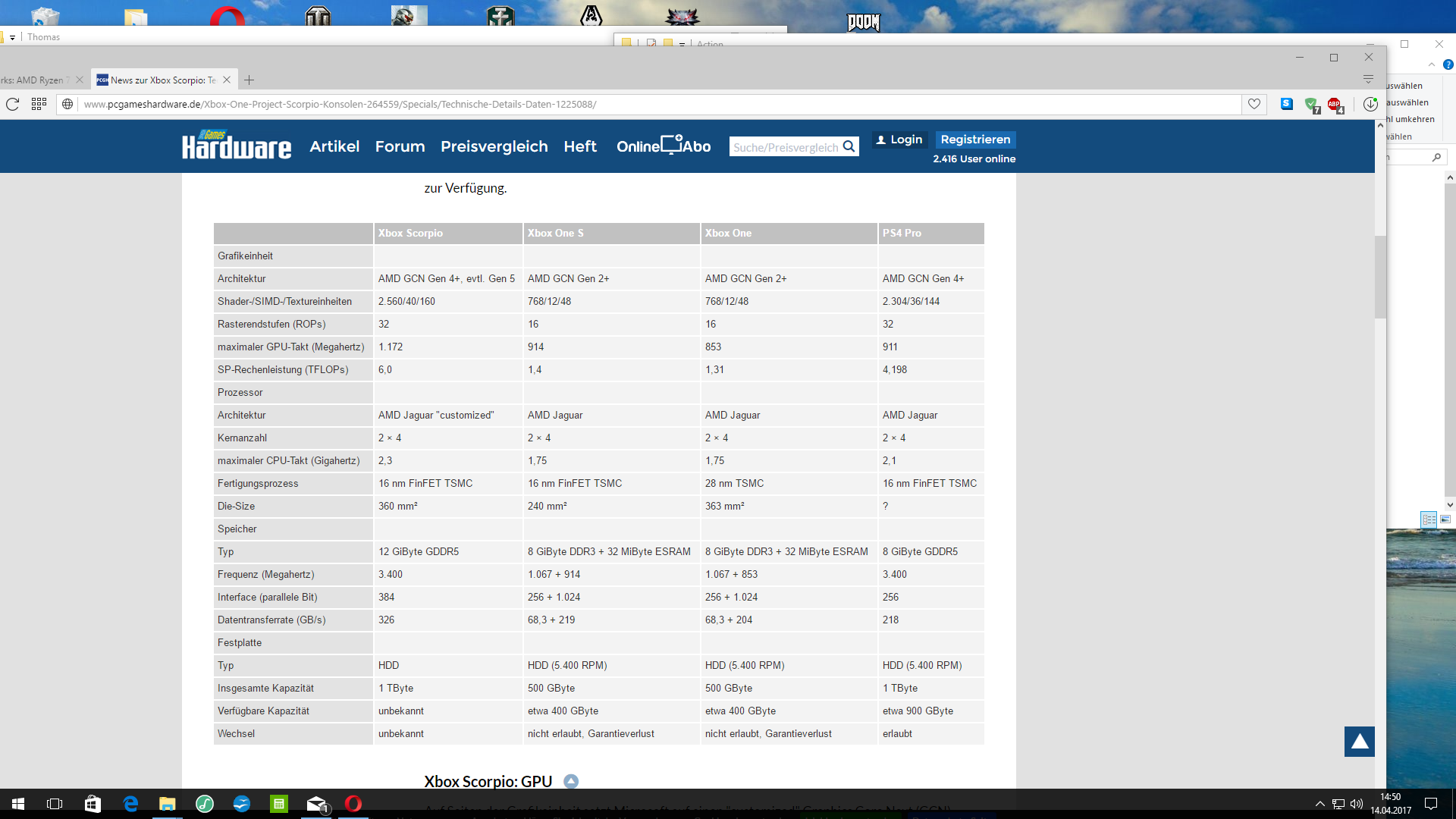The height and width of the screenshot is (819, 1456).
Task: Open the Forum navigation item
Action: [x=400, y=146]
